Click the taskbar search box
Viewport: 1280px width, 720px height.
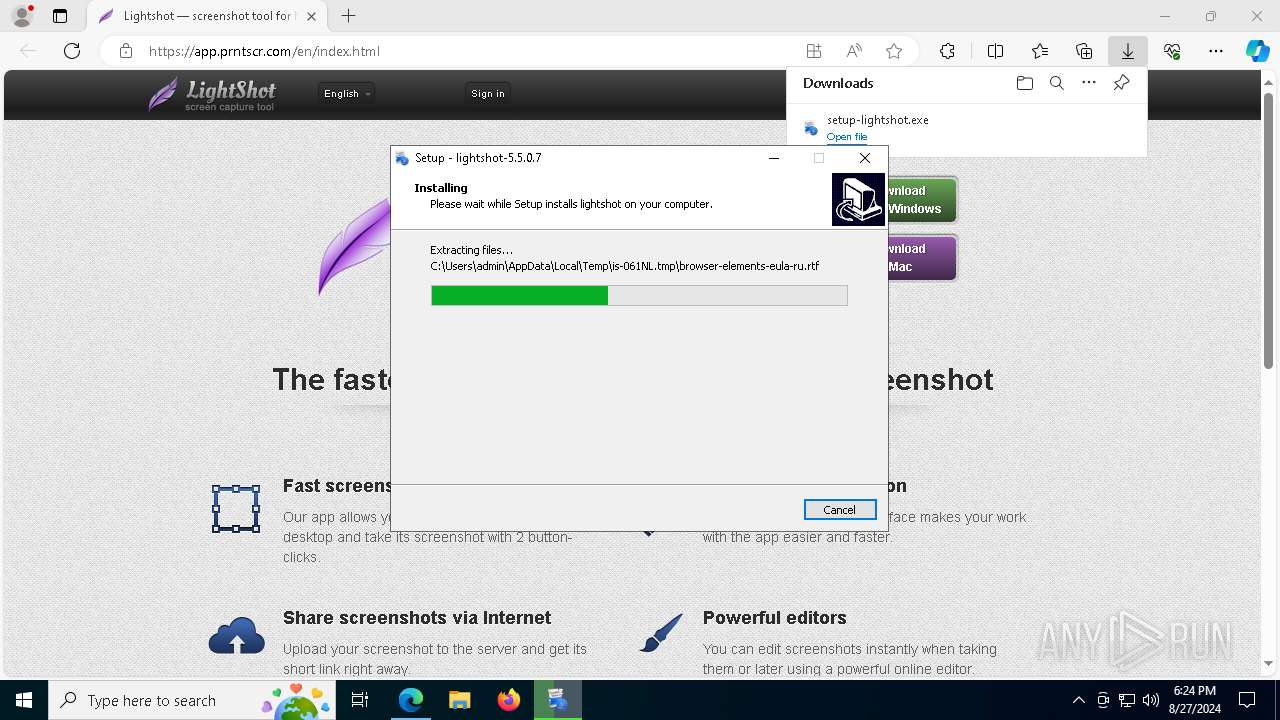pos(192,700)
